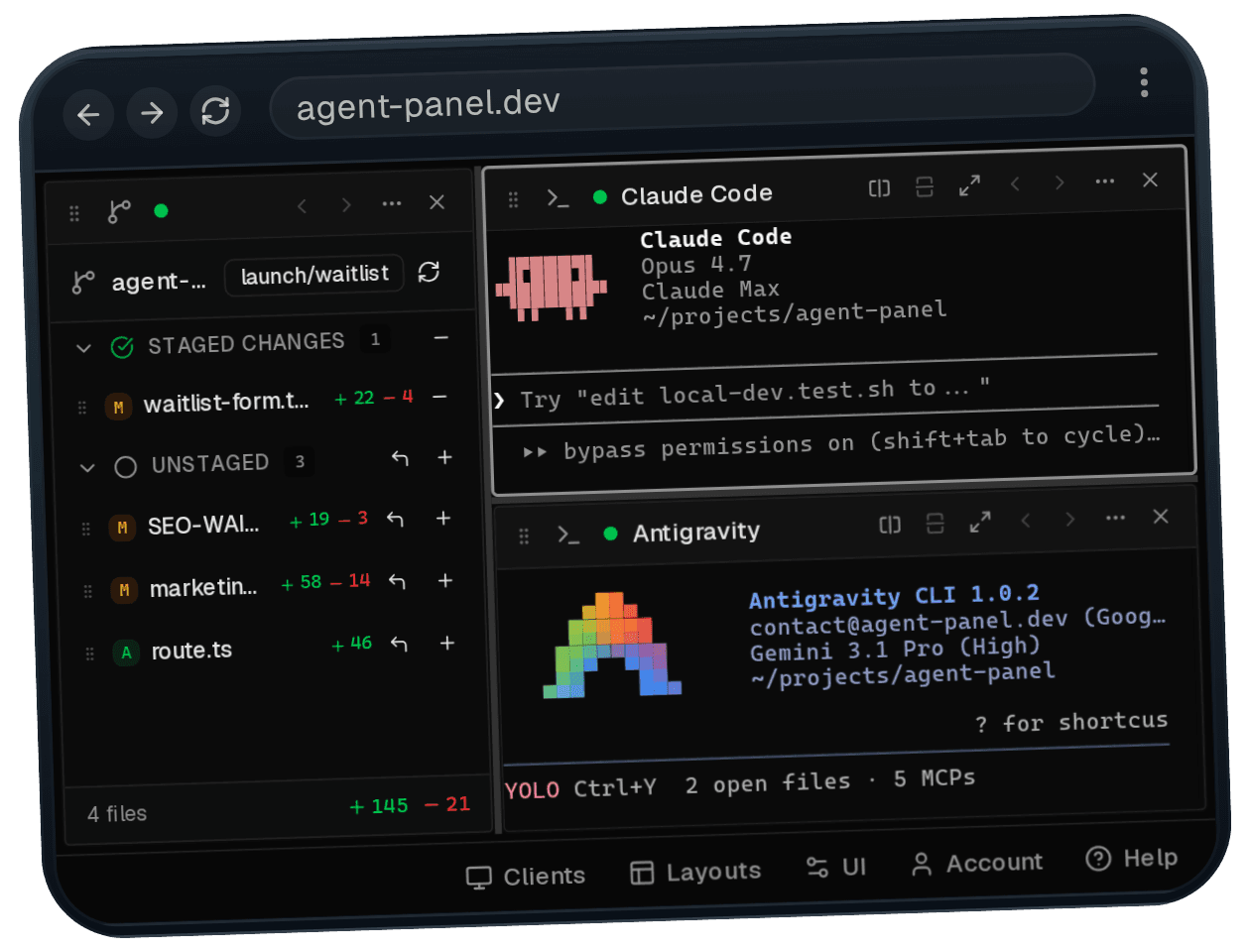Open the Clients menu
This screenshot has height=952, width=1250.
(526, 877)
